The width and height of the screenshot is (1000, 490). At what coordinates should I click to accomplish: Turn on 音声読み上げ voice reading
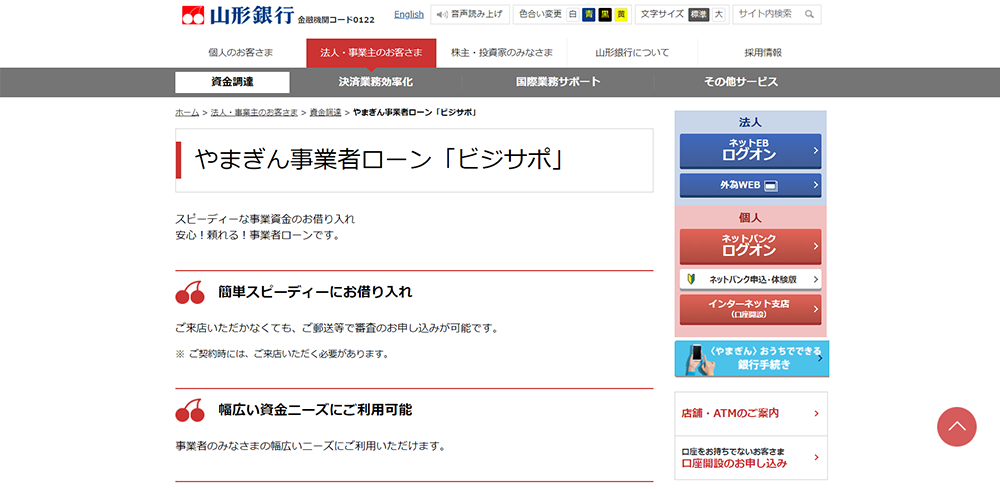(471, 14)
